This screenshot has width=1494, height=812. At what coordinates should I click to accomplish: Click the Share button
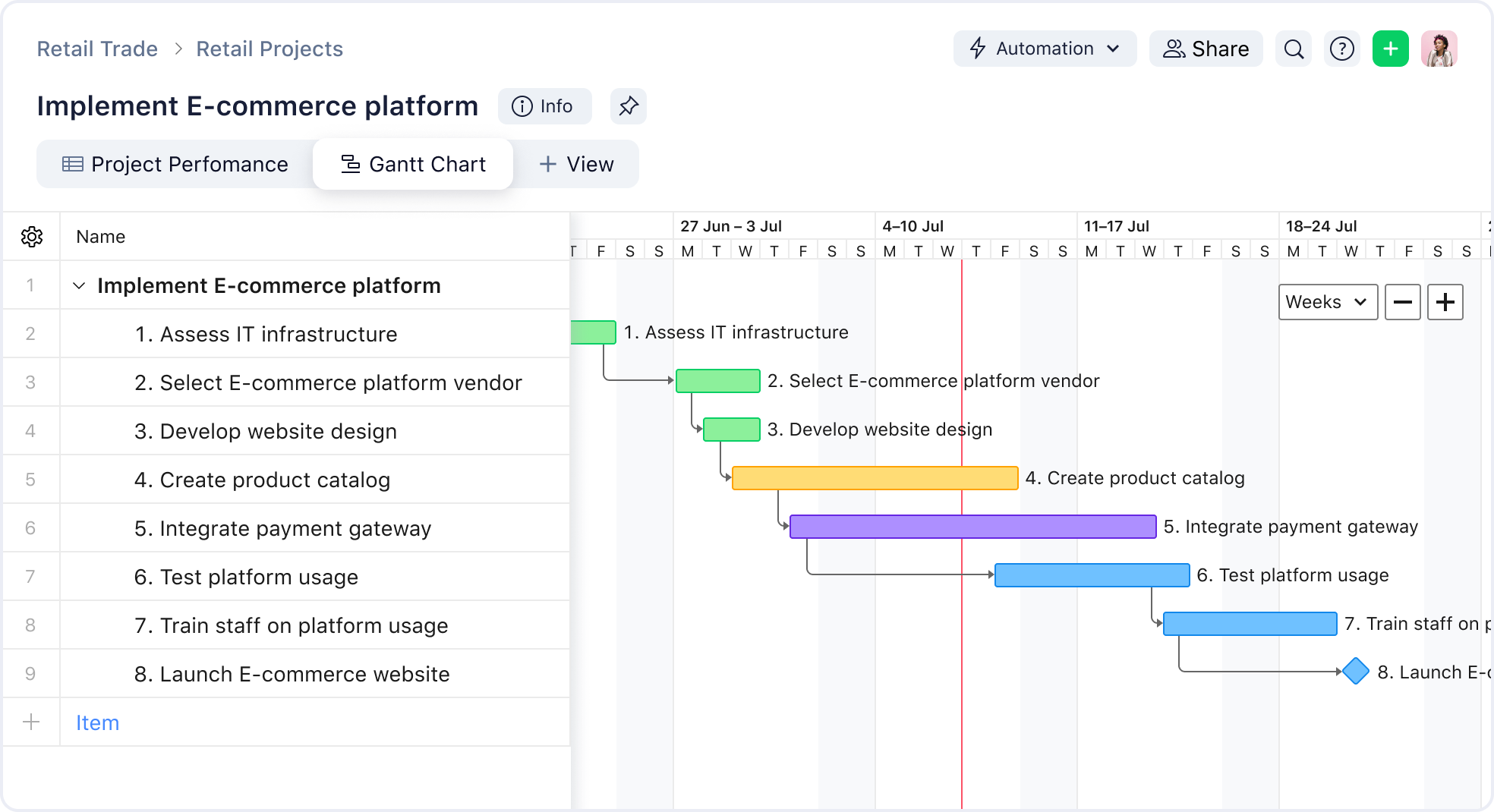[x=1206, y=49]
